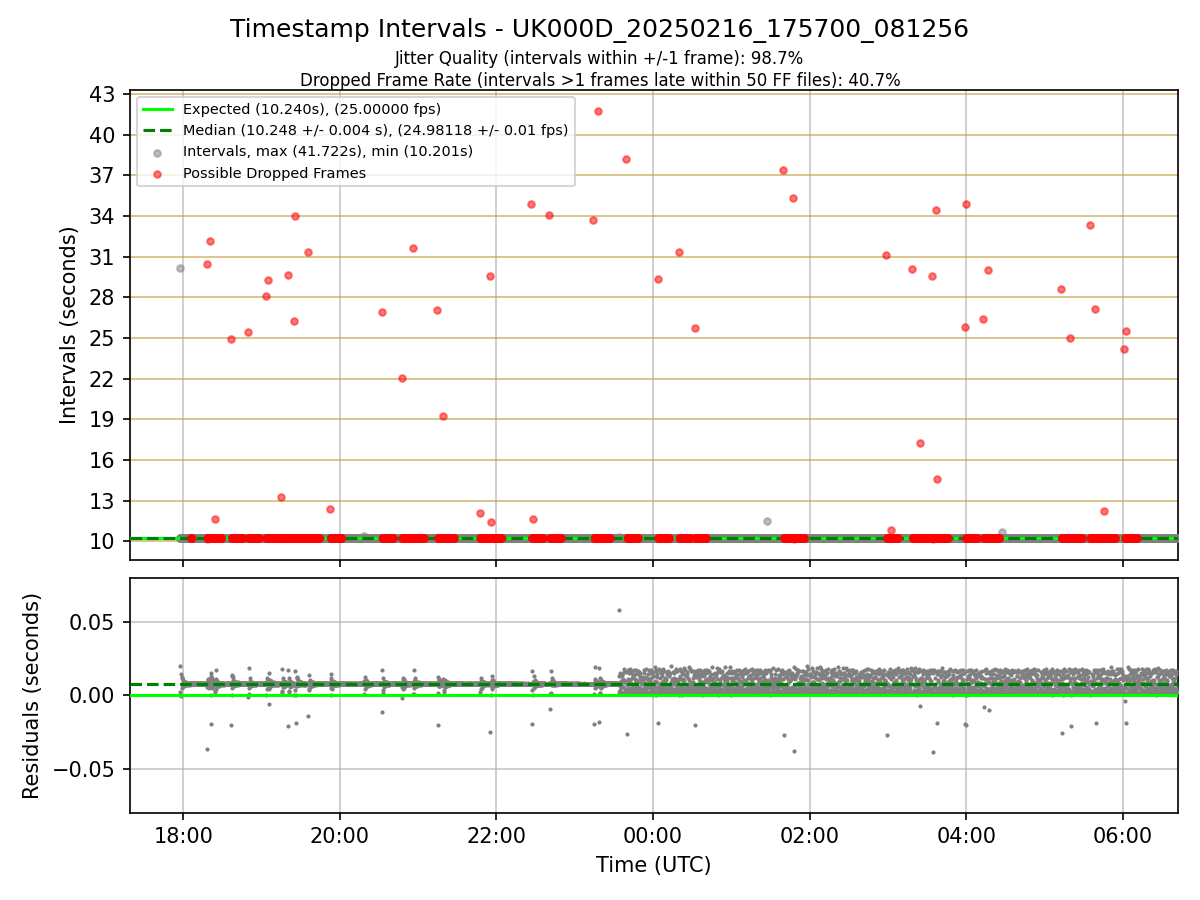The image size is (1200, 900).
Task: Click the grey marker beside legend "Intervals, max"
Action: coord(158,152)
